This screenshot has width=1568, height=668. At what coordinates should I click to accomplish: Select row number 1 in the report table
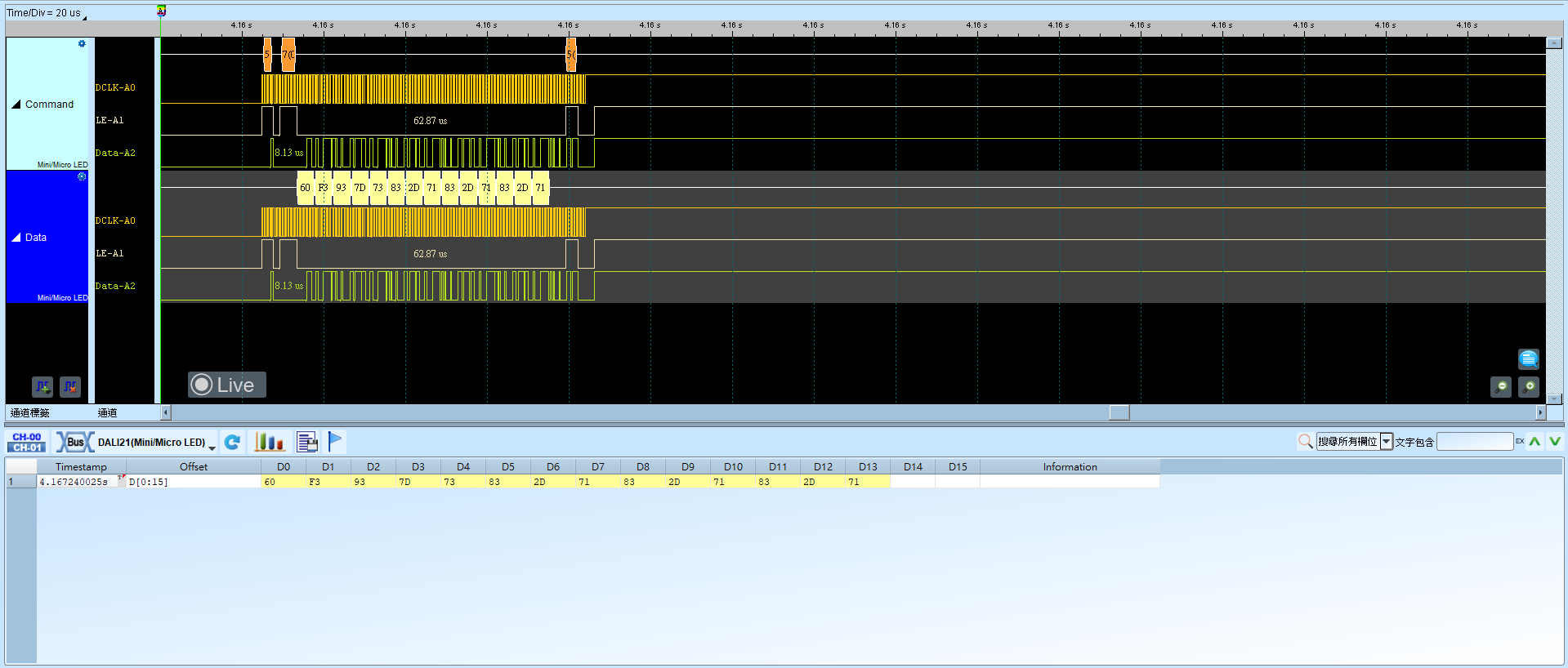click(20, 482)
